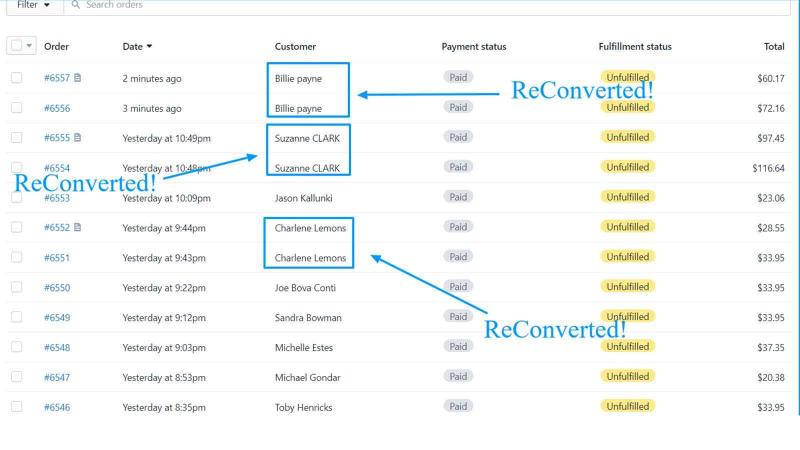The image size is (800, 450).
Task: Open order #6546
Action: pyautogui.click(x=57, y=407)
